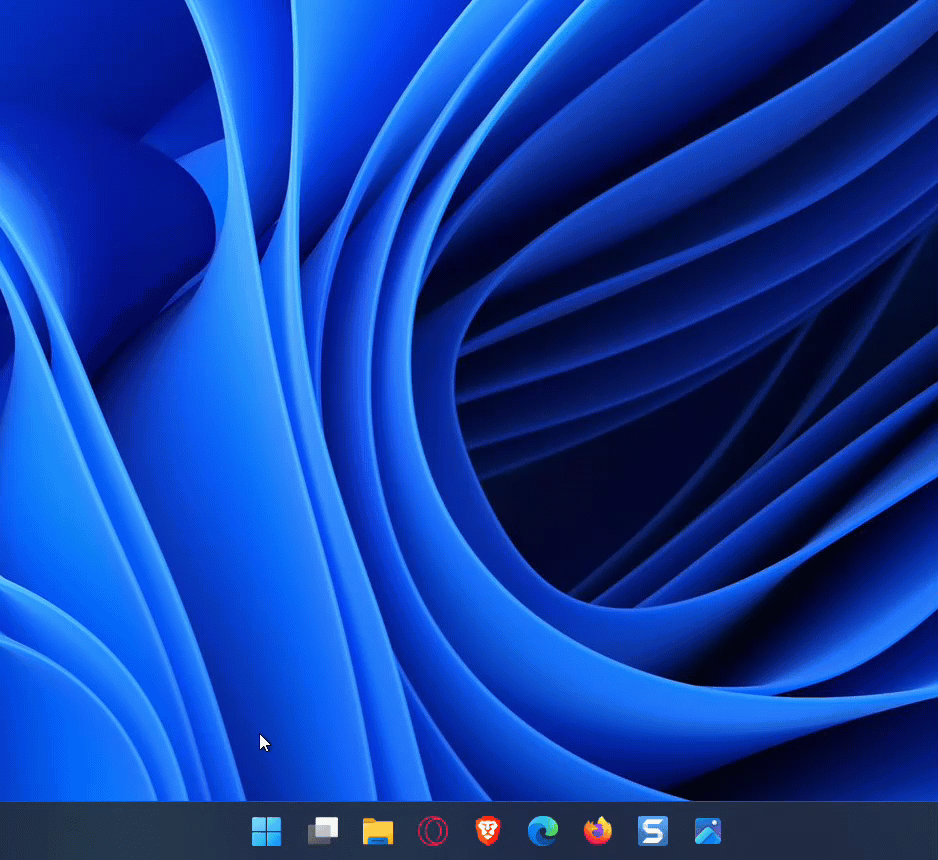Select the overlapping rectangles taskbar icon
The height and width of the screenshot is (860, 938).
[x=322, y=831]
